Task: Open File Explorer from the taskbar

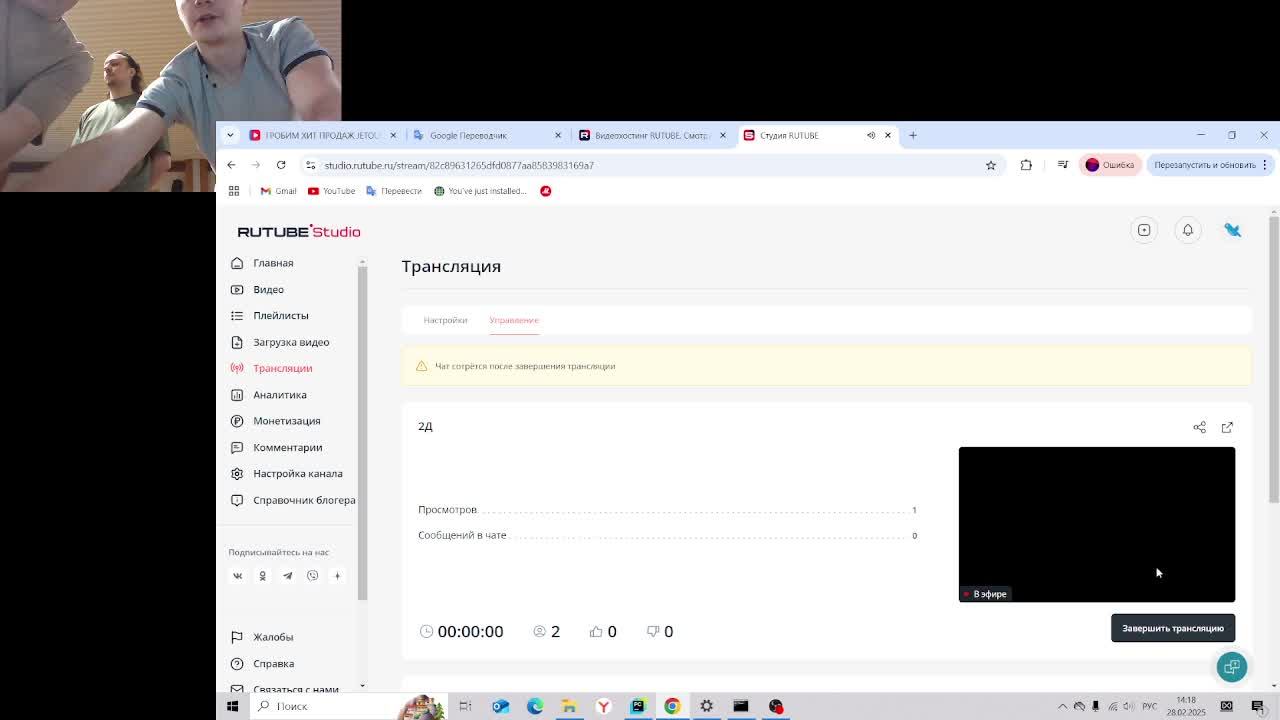Action: [569, 706]
